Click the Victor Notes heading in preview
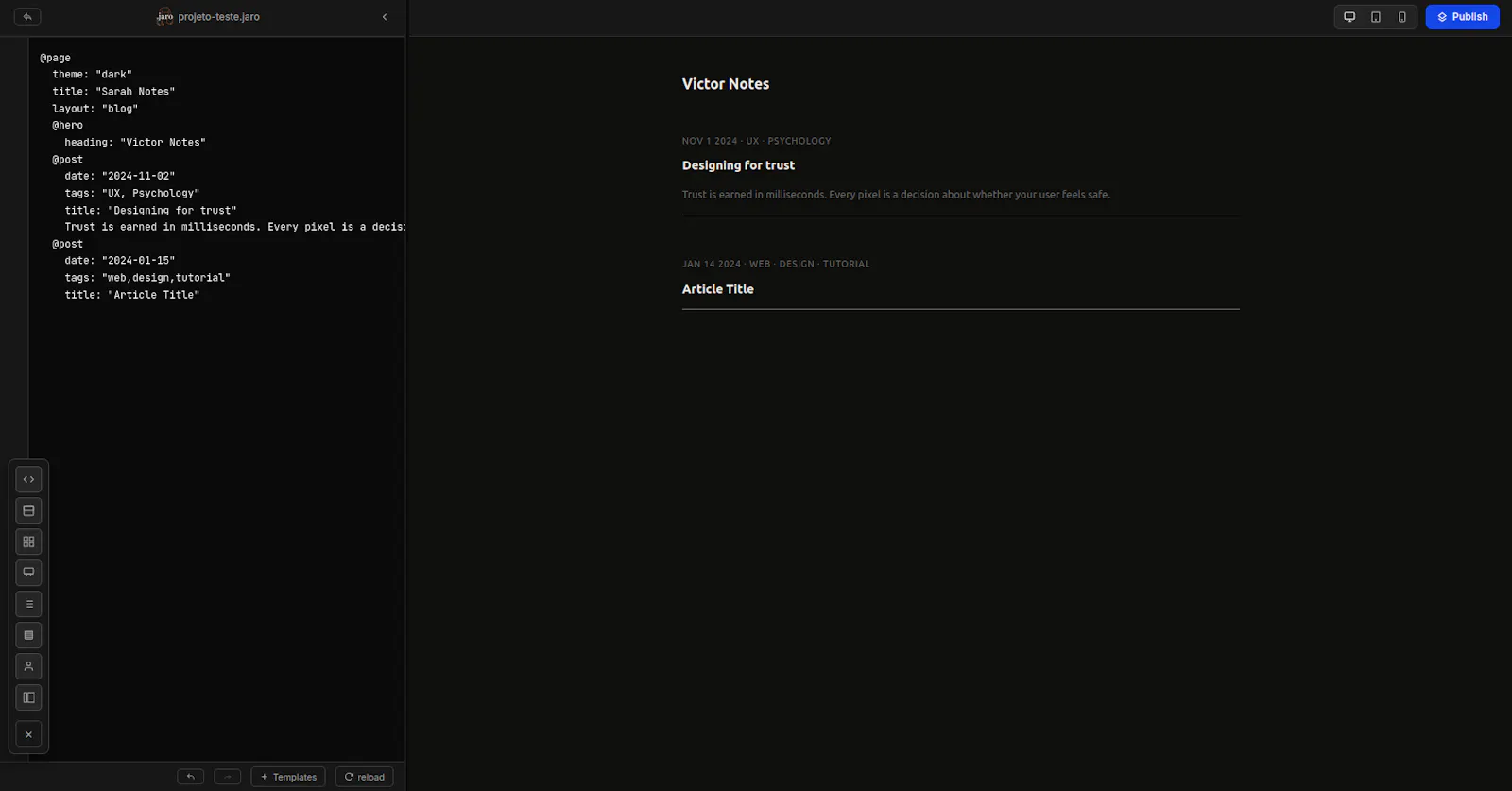Screen dimensions: 1512x791 pos(726,84)
